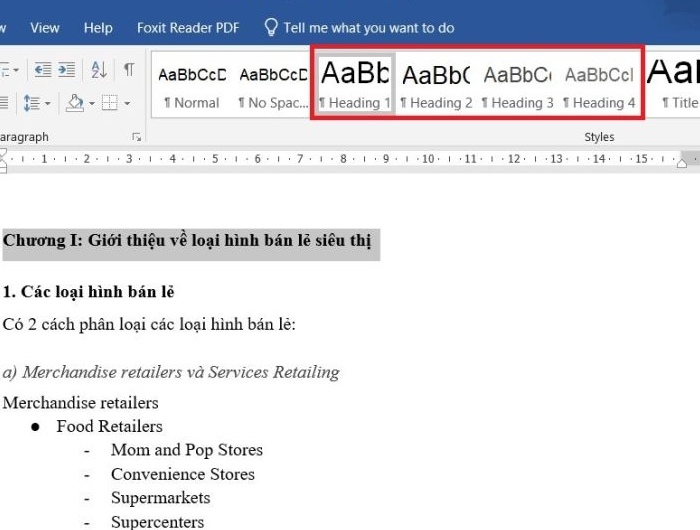Launch the Paragraph settings dialog

136,137
